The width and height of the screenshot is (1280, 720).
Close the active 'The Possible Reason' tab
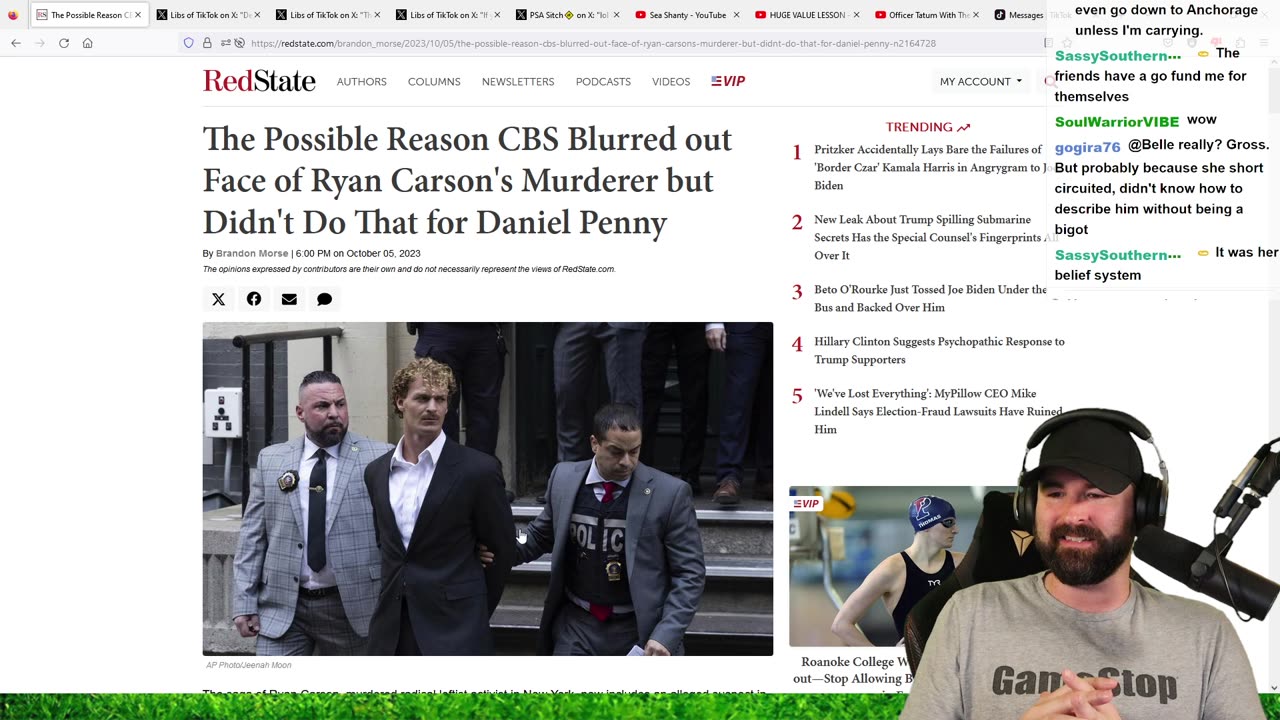138,15
